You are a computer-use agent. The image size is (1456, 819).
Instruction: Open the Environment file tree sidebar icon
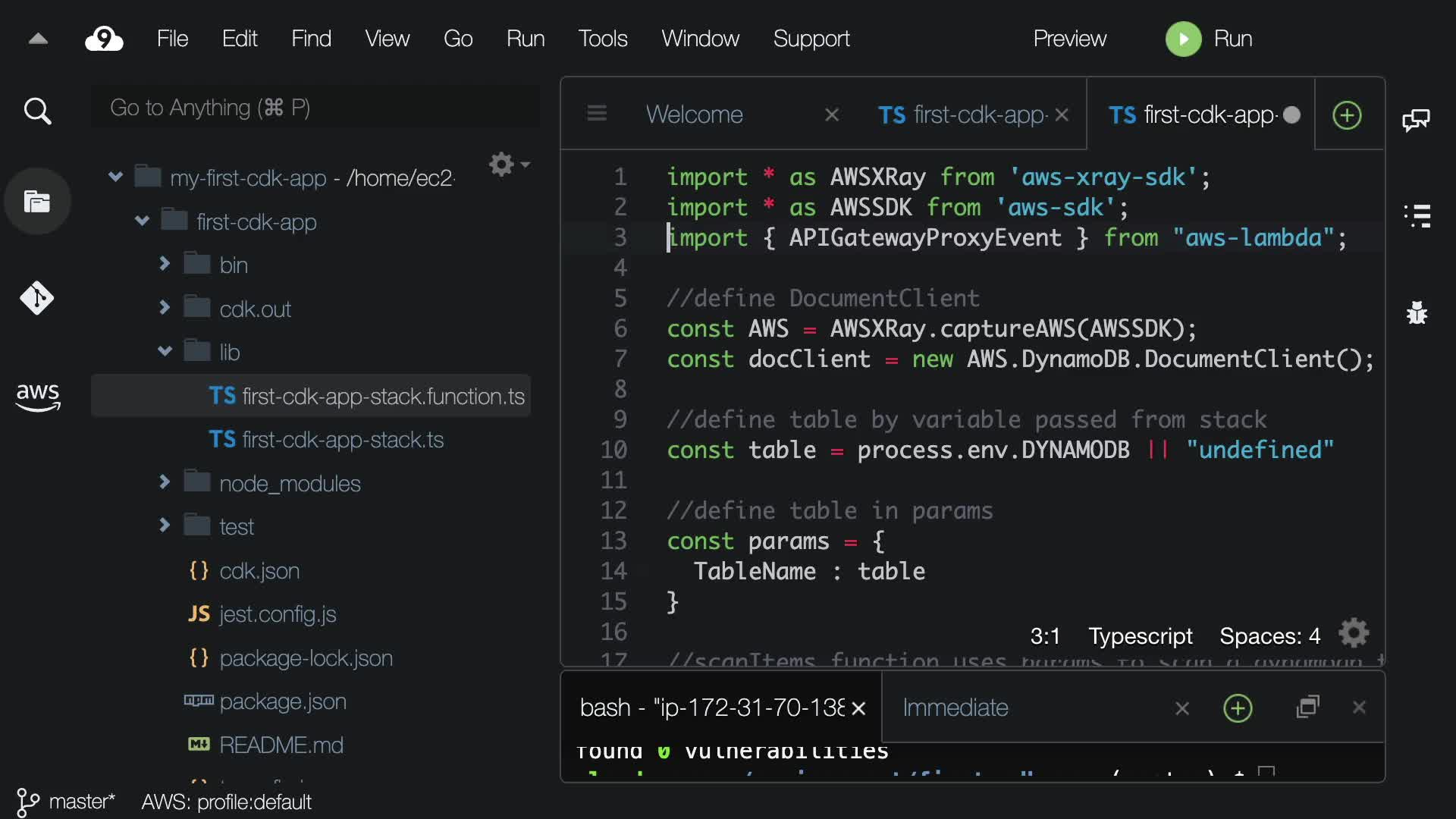(37, 202)
